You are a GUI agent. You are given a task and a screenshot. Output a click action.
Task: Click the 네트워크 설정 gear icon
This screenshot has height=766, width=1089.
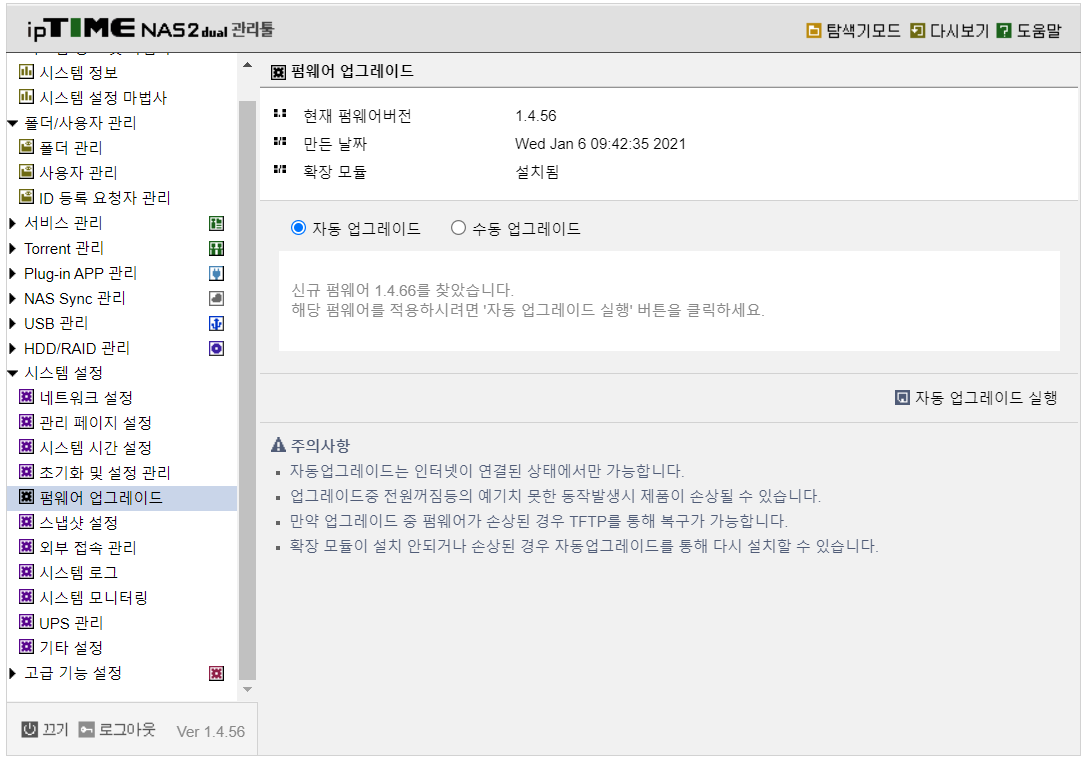(26, 397)
